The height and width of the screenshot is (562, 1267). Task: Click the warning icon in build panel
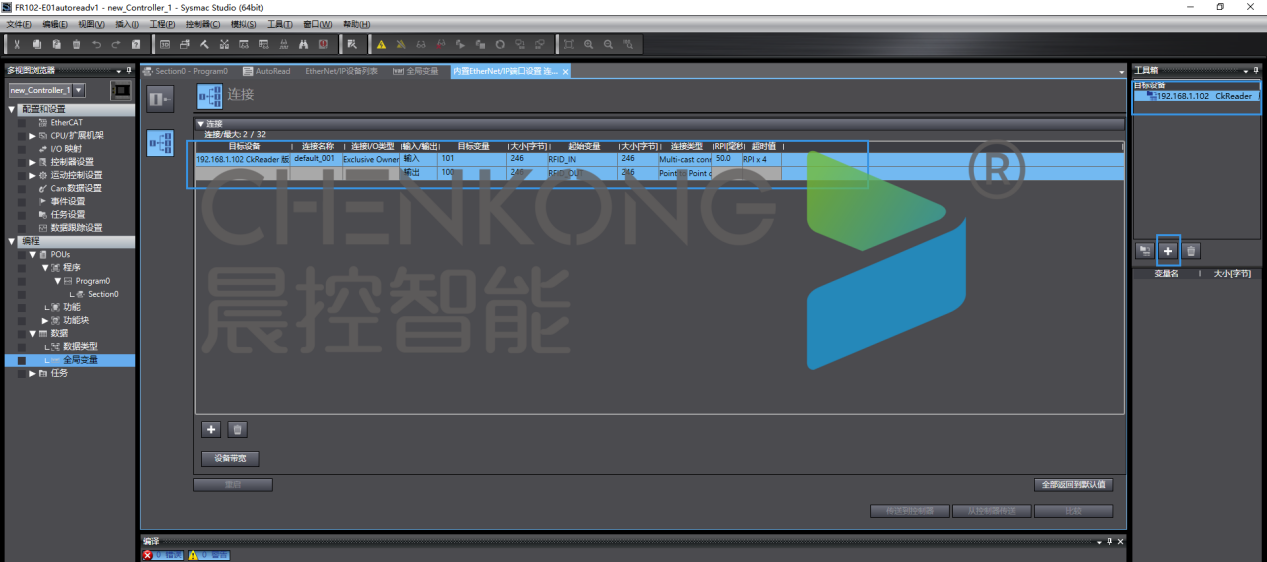click(x=195, y=555)
